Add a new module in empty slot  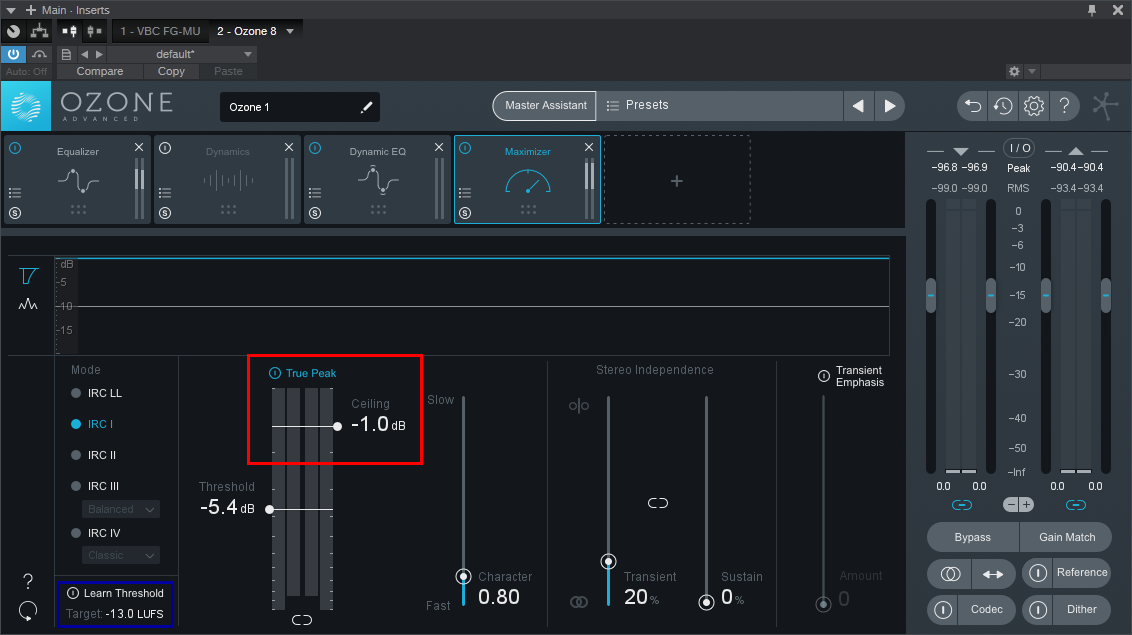tap(676, 180)
